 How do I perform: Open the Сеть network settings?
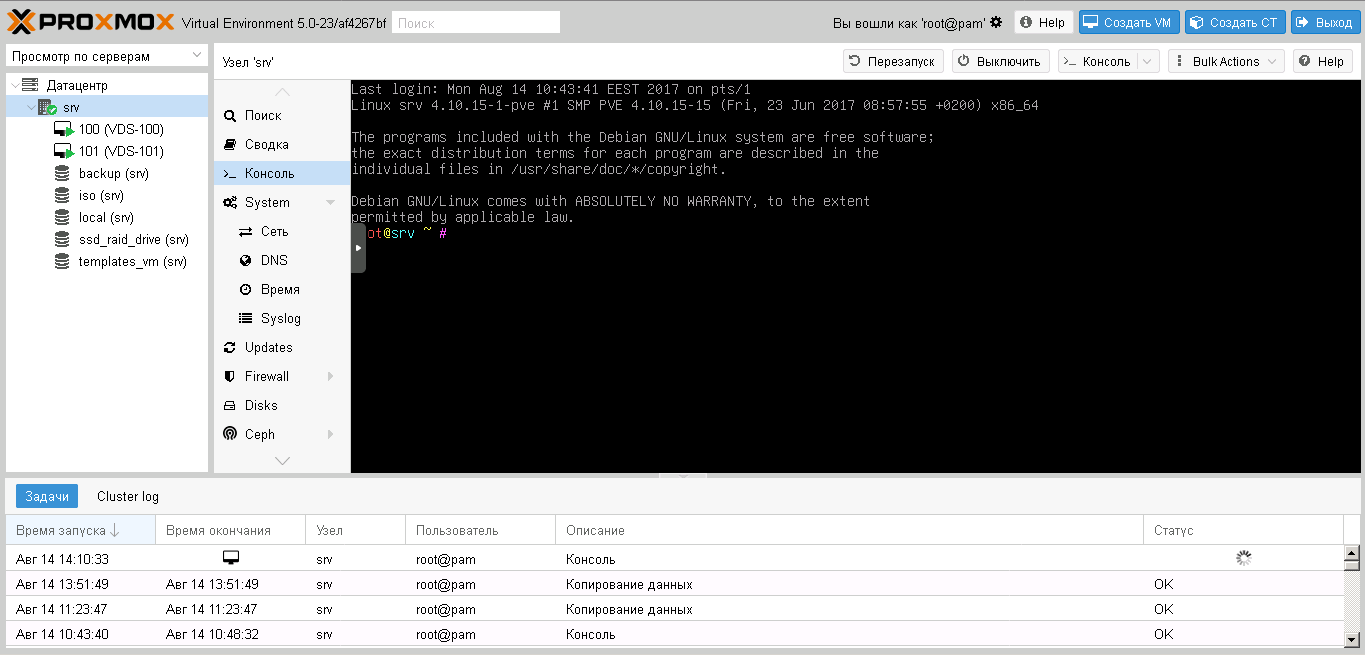pos(282,231)
